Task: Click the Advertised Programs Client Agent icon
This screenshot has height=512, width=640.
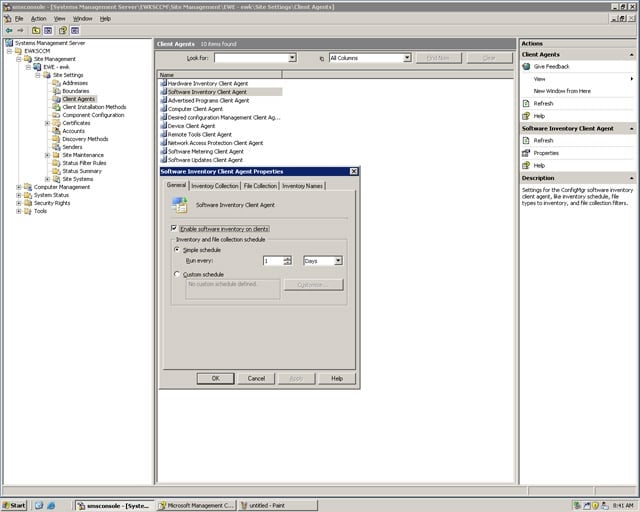Action: pyautogui.click(x=164, y=100)
